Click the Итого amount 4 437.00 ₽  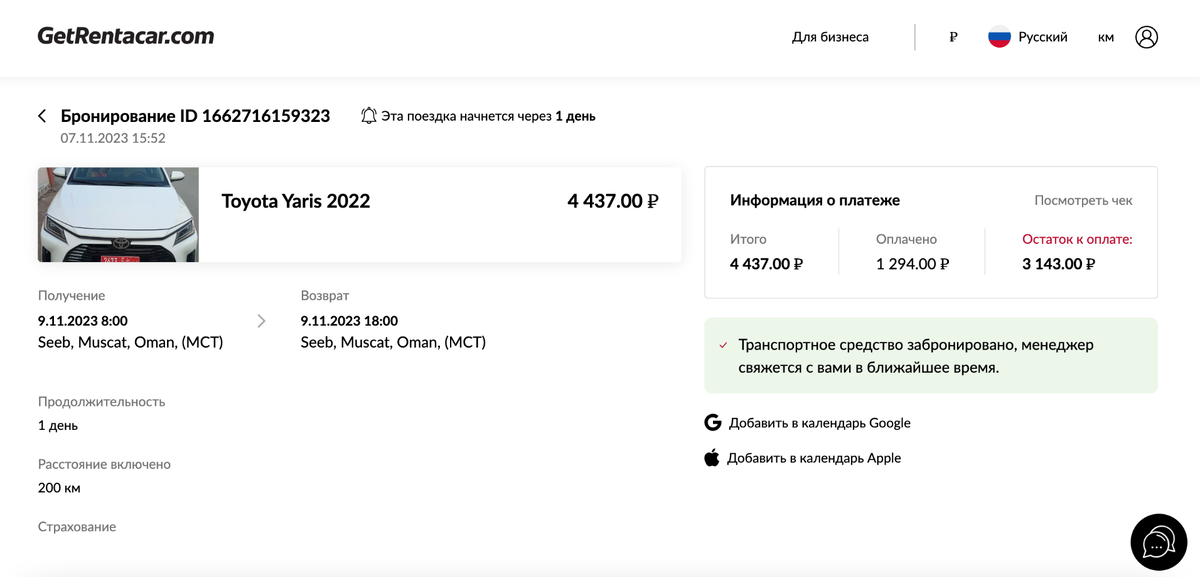[767, 264]
